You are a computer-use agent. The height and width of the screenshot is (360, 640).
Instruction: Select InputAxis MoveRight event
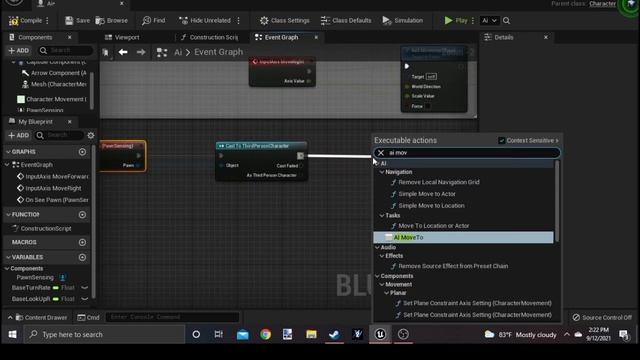pyautogui.click(x=49, y=188)
